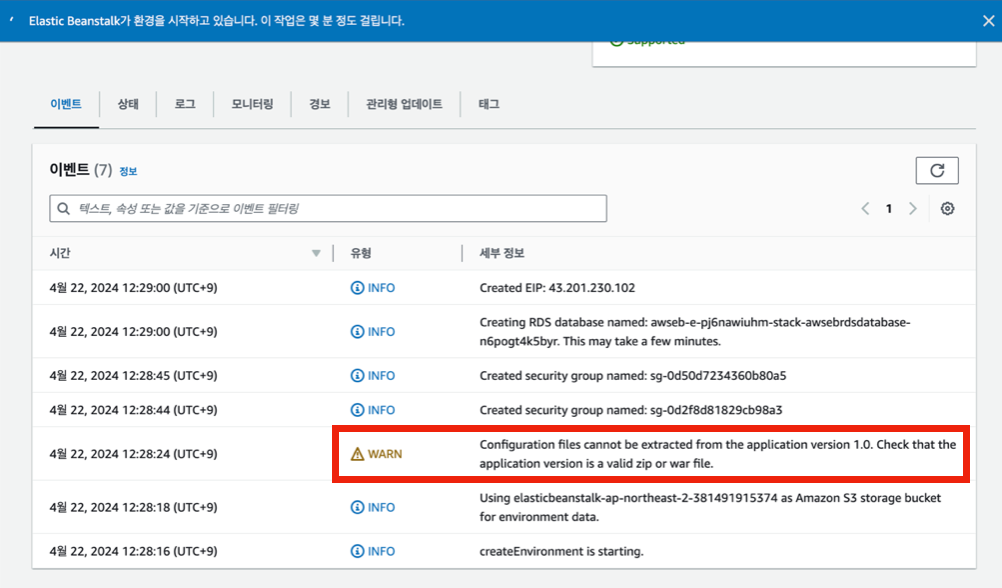
Task: Refresh the events list
Action: click(937, 171)
